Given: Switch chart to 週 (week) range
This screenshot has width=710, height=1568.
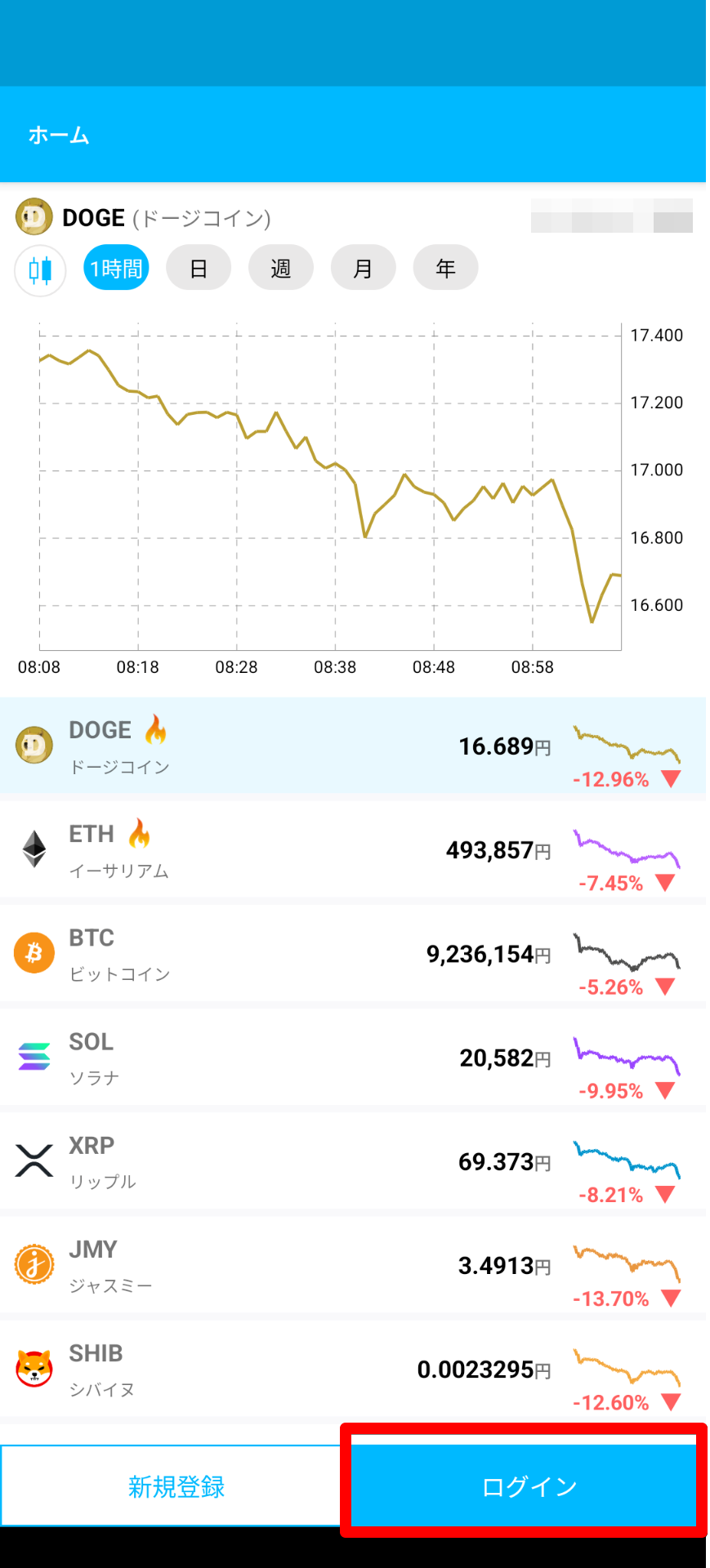Looking at the screenshot, I should pyautogui.click(x=281, y=268).
